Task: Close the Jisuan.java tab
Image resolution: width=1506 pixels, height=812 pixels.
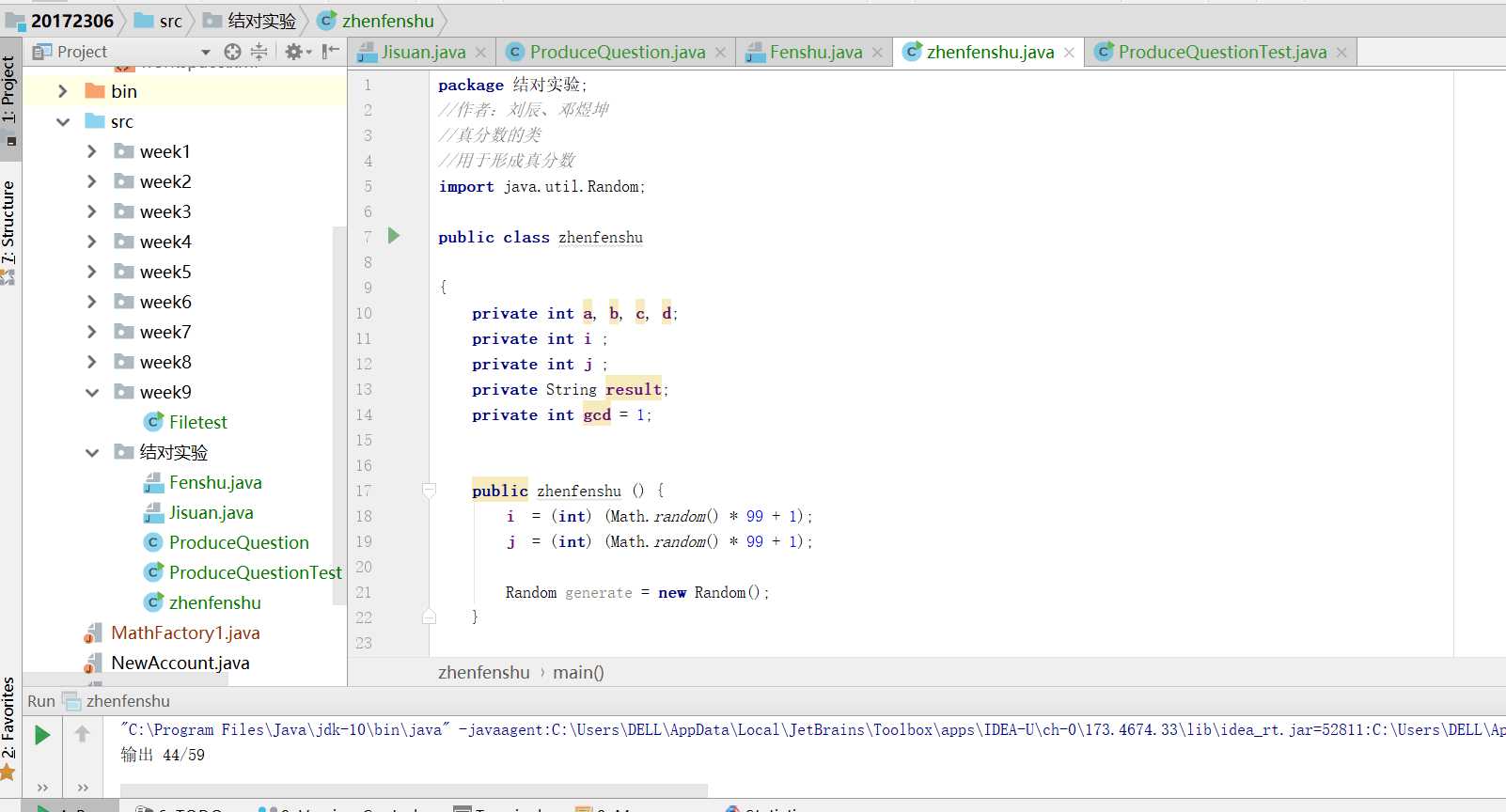Action: (x=480, y=53)
